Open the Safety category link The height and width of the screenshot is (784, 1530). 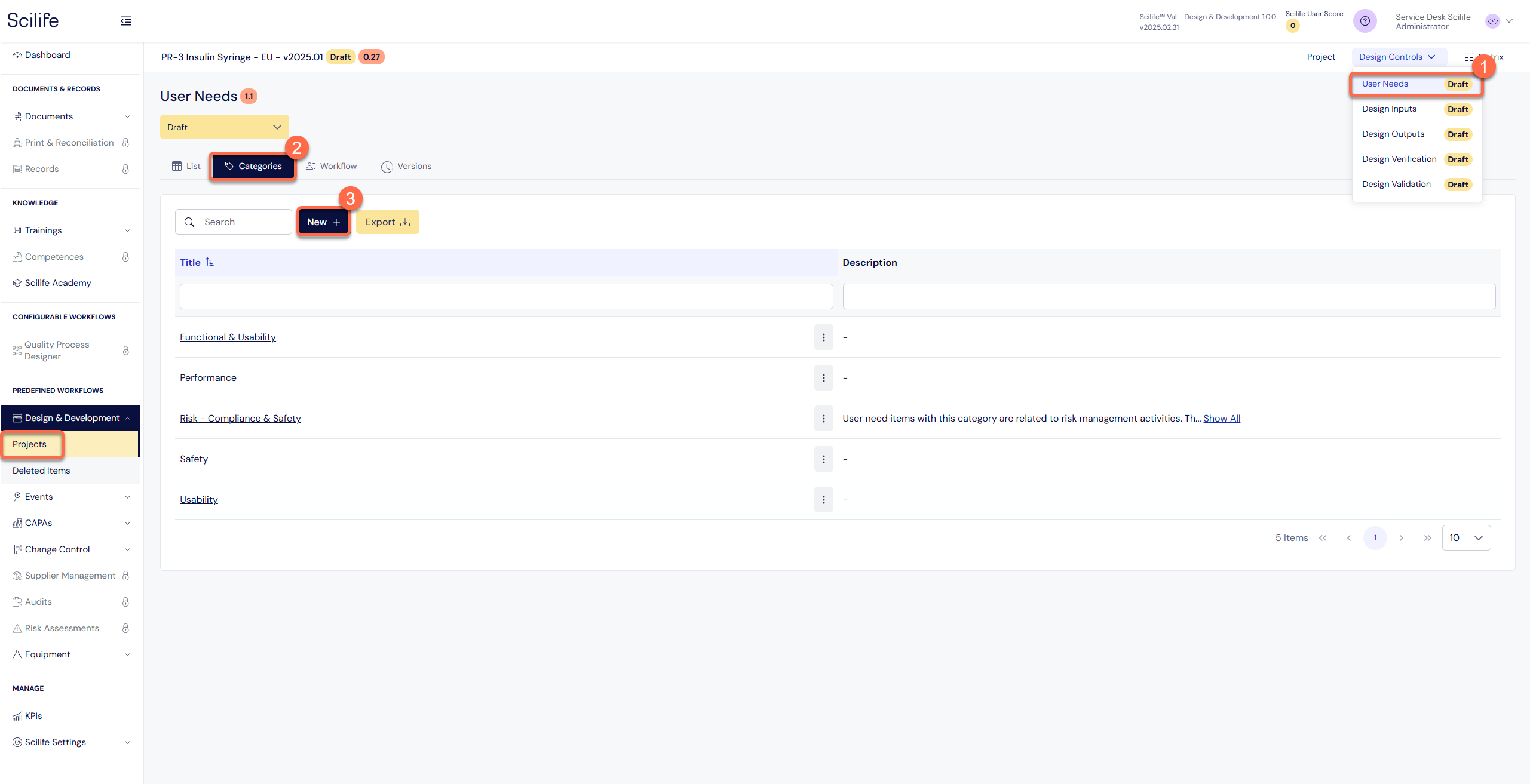point(194,459)
